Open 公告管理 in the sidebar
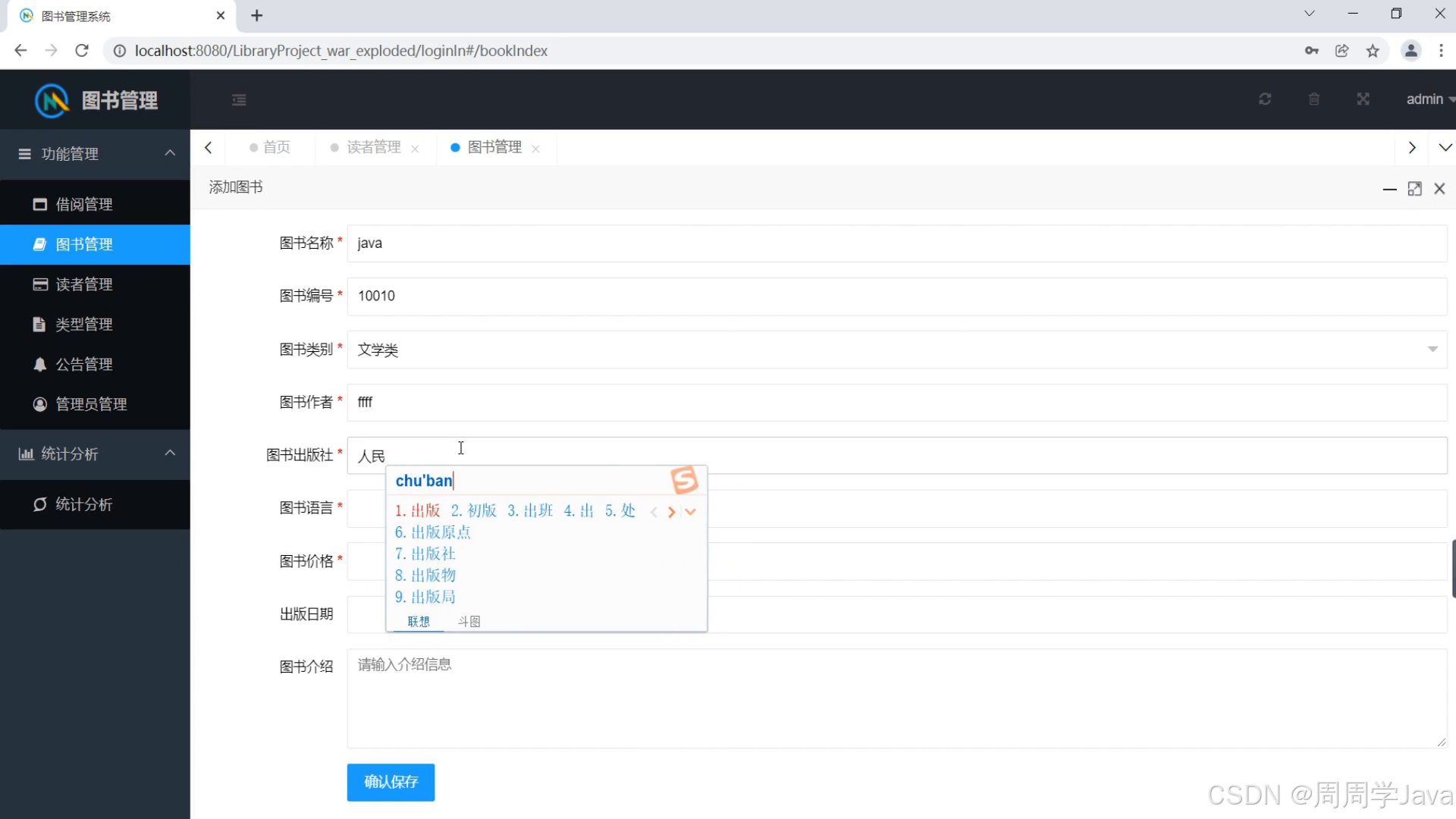1456x819 pixels. 83,363
